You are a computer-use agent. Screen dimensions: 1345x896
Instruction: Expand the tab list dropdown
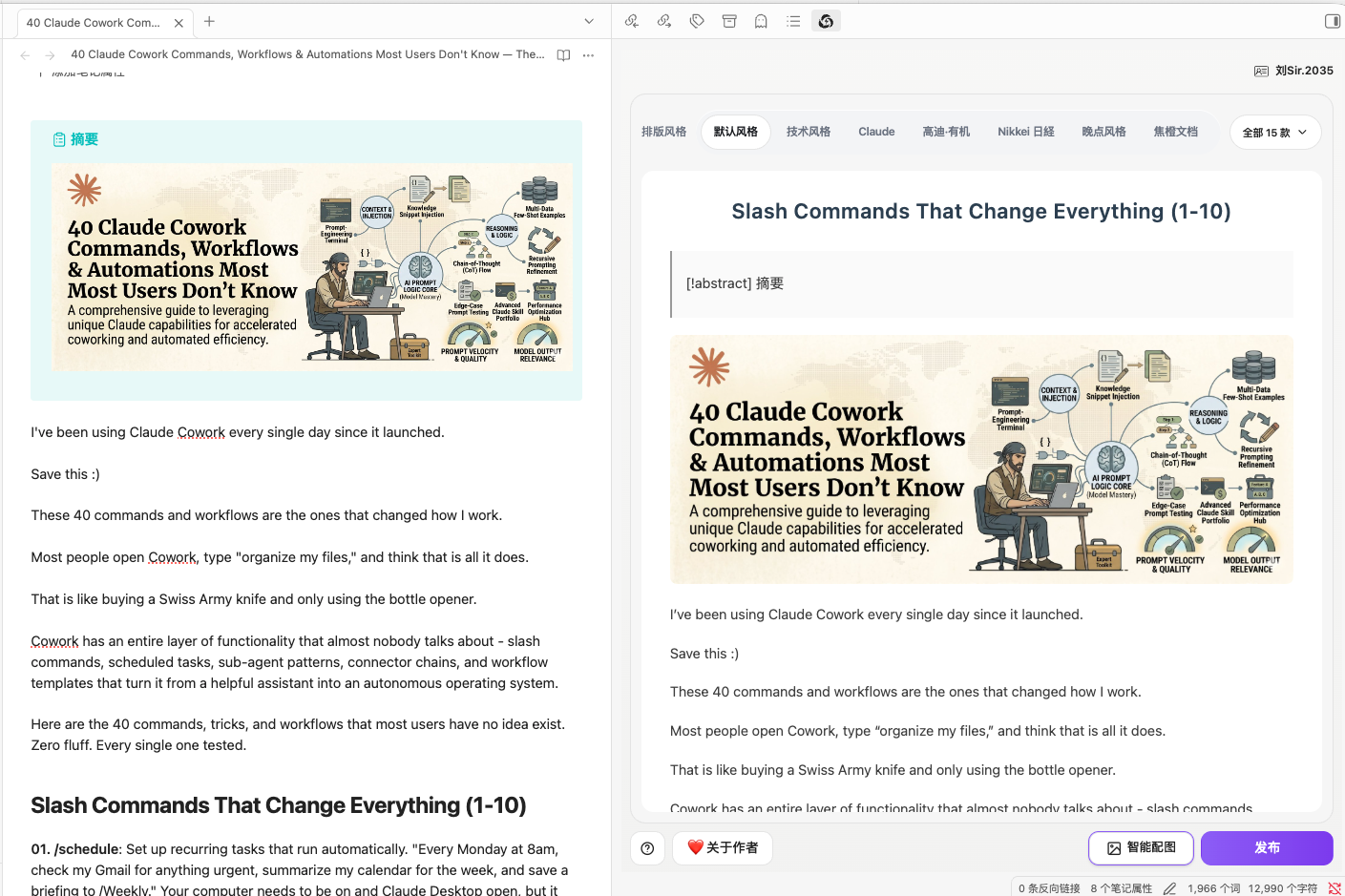(589, 21)
